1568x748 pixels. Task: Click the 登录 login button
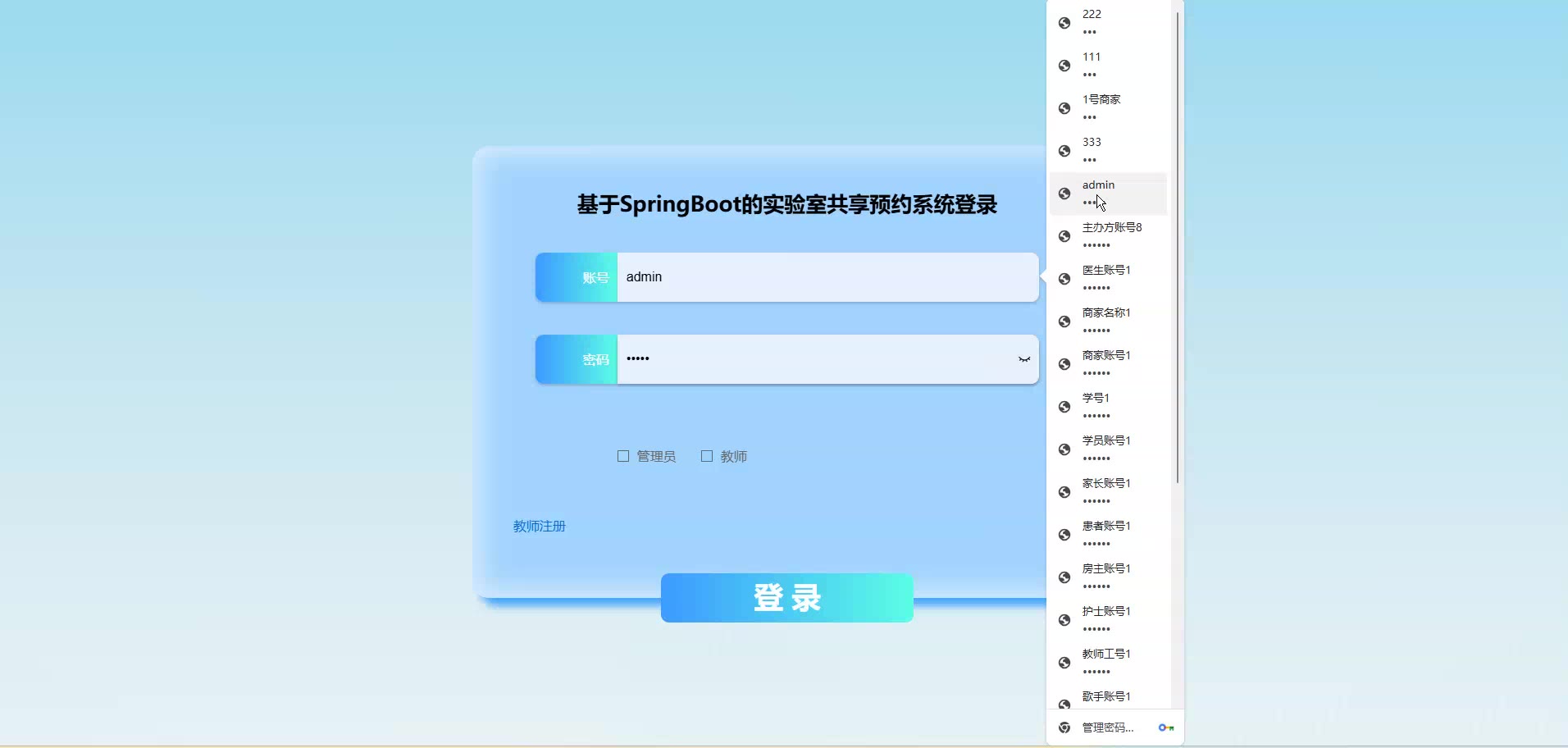tap(787, 598)
